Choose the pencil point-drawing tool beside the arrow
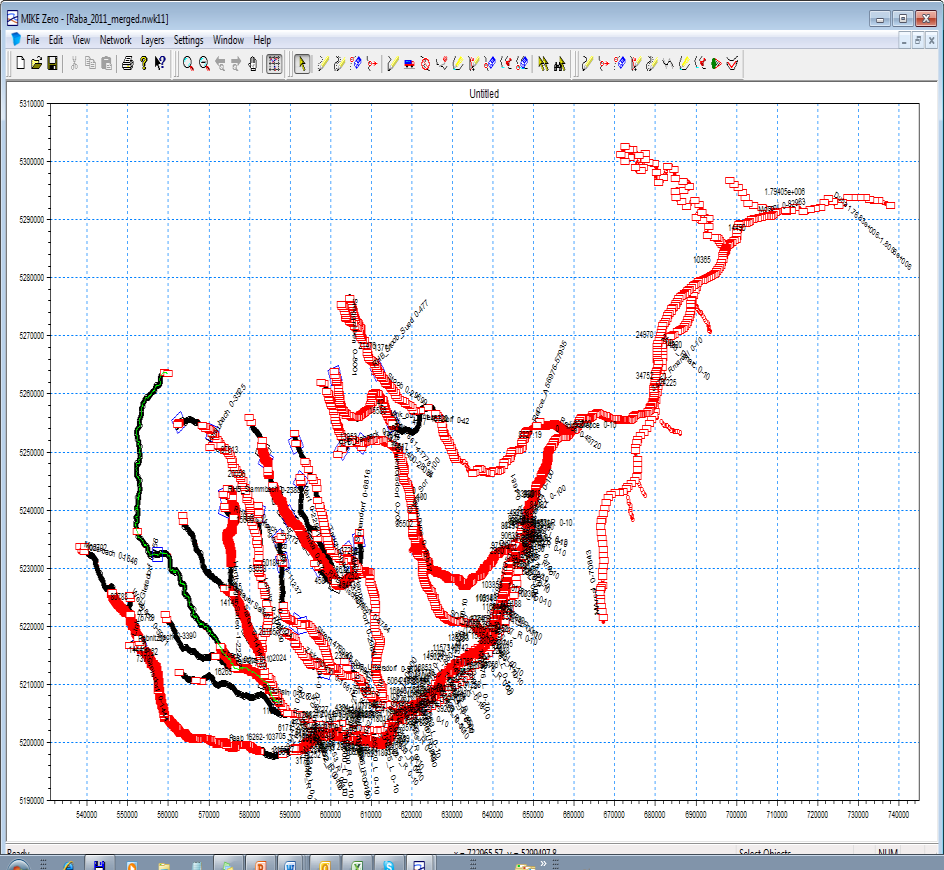 point(323,63)
